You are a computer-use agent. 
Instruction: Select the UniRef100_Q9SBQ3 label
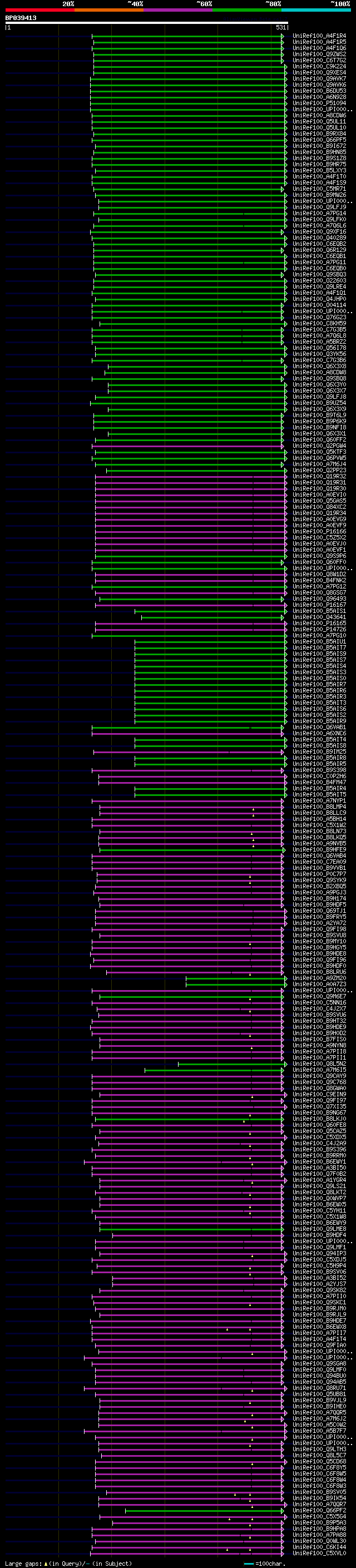pos(319,275)
